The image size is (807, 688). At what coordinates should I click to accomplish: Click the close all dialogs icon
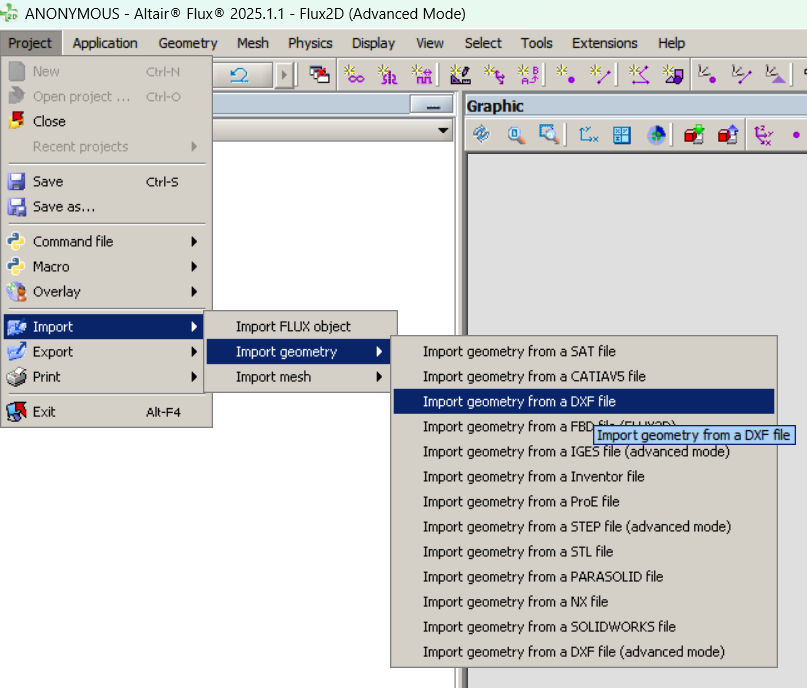(319, 75)
